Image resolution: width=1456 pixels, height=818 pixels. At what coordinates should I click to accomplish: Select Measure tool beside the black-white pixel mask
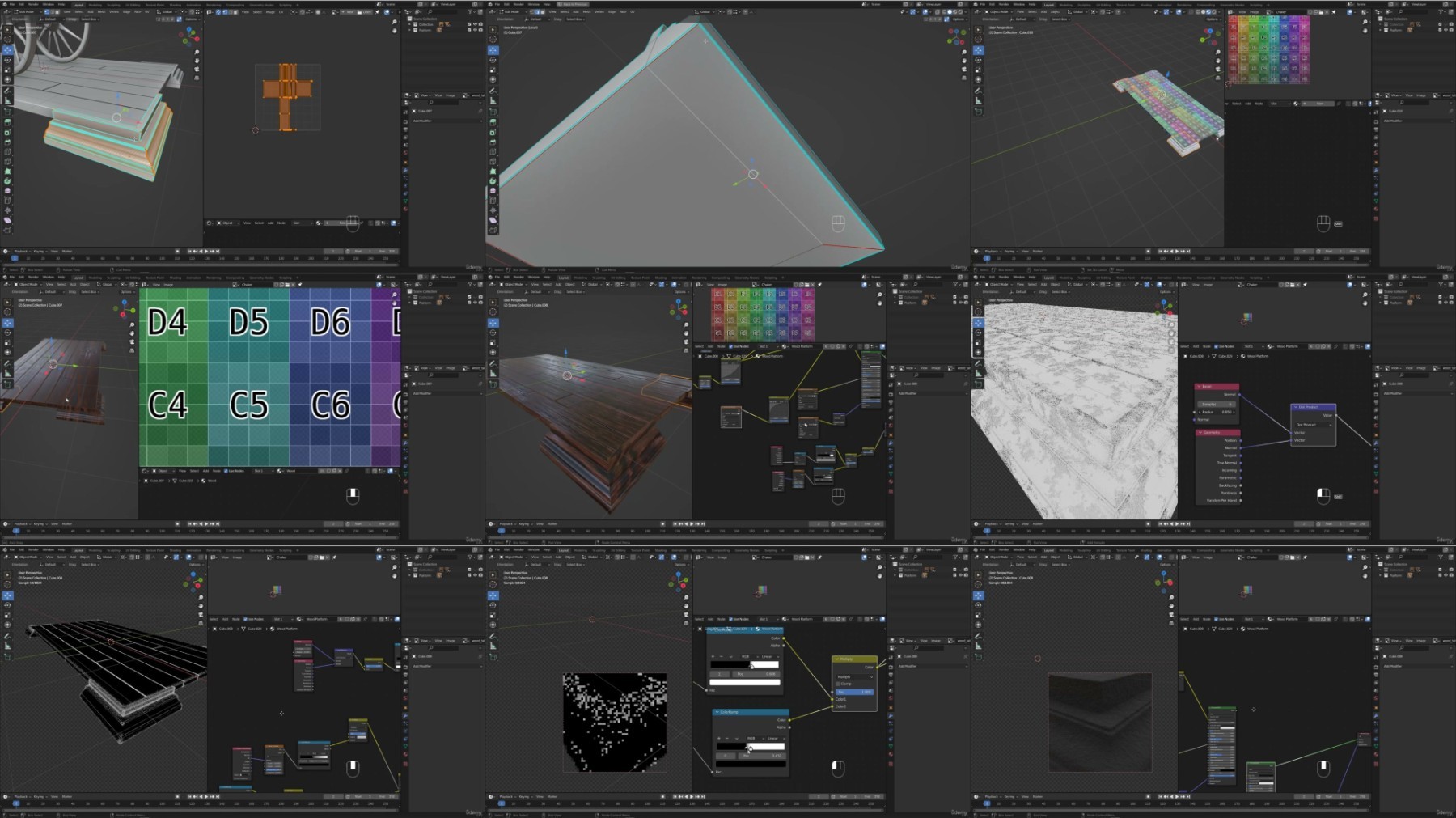click(493, 644)
